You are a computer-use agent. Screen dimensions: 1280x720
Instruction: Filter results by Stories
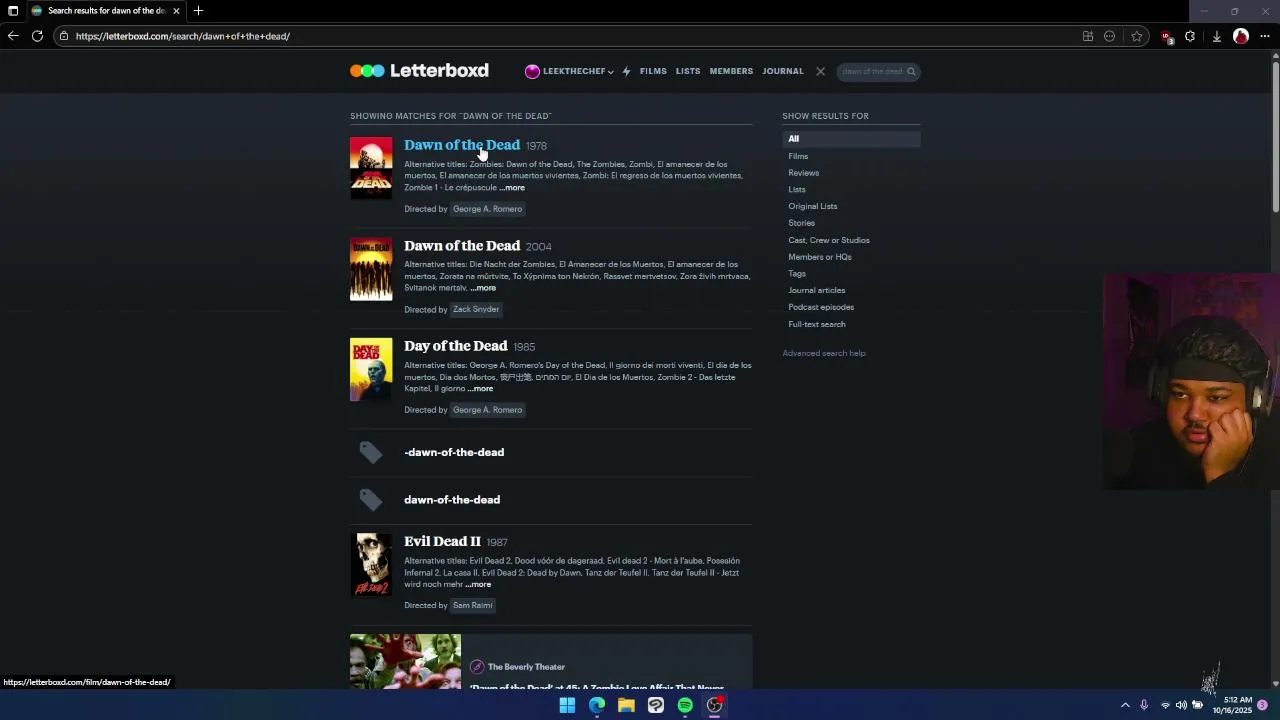pyautogui.click(x=801, y=223)
